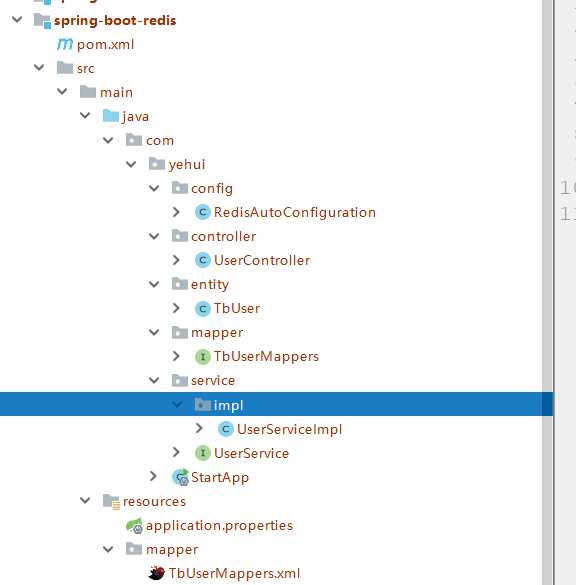Collapse the com package arrow
The width and height of the screenshot is (576, 585).
coord(108,140)
